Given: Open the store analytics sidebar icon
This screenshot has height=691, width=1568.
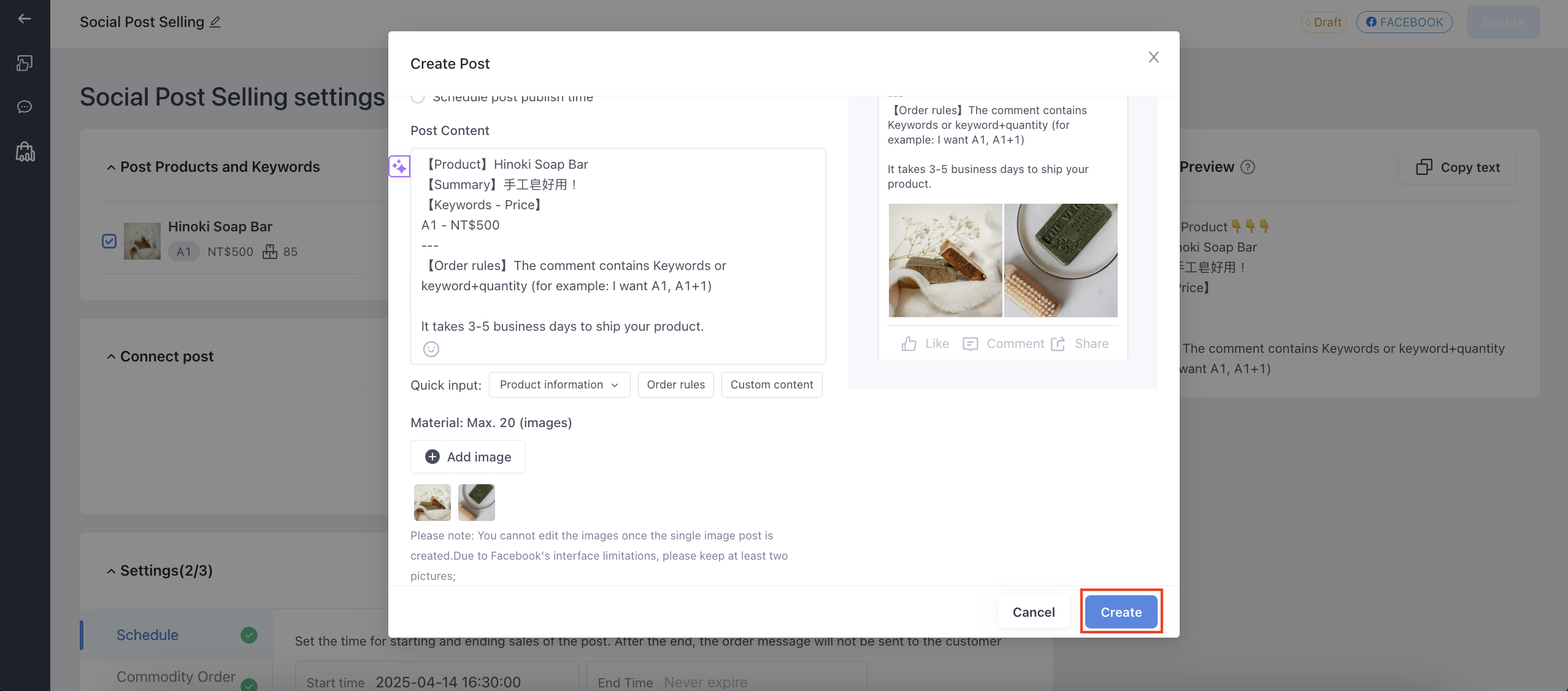Looking at the screenshot, I should click(x=25, y=152).
